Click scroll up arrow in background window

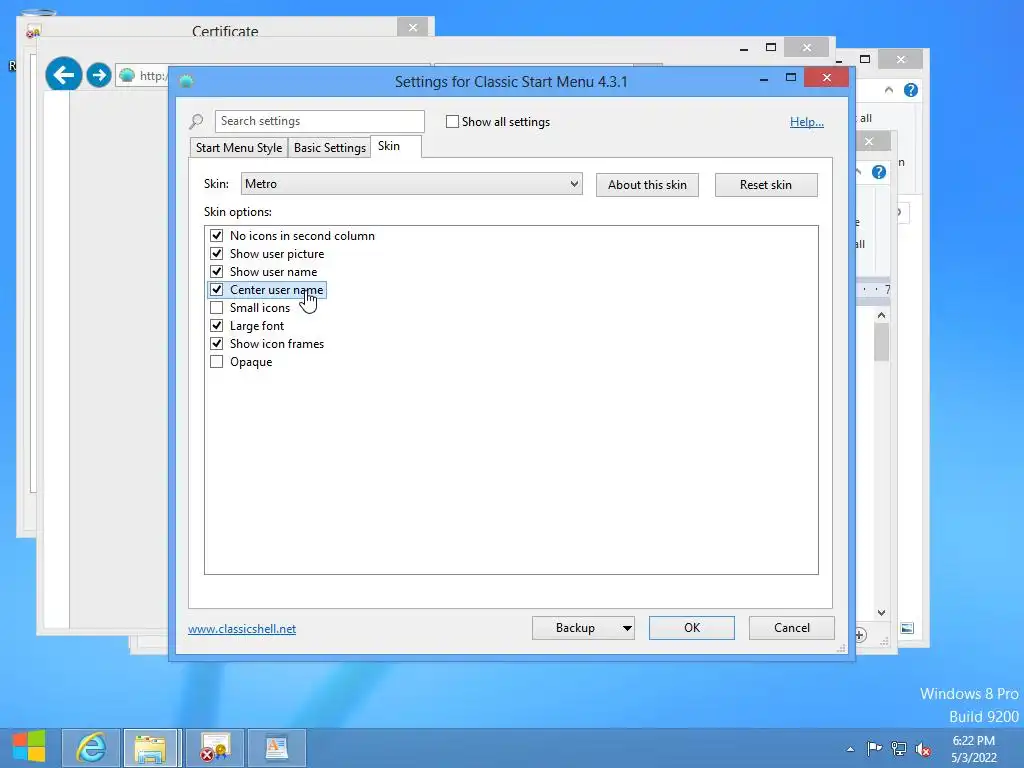[882, 315]
